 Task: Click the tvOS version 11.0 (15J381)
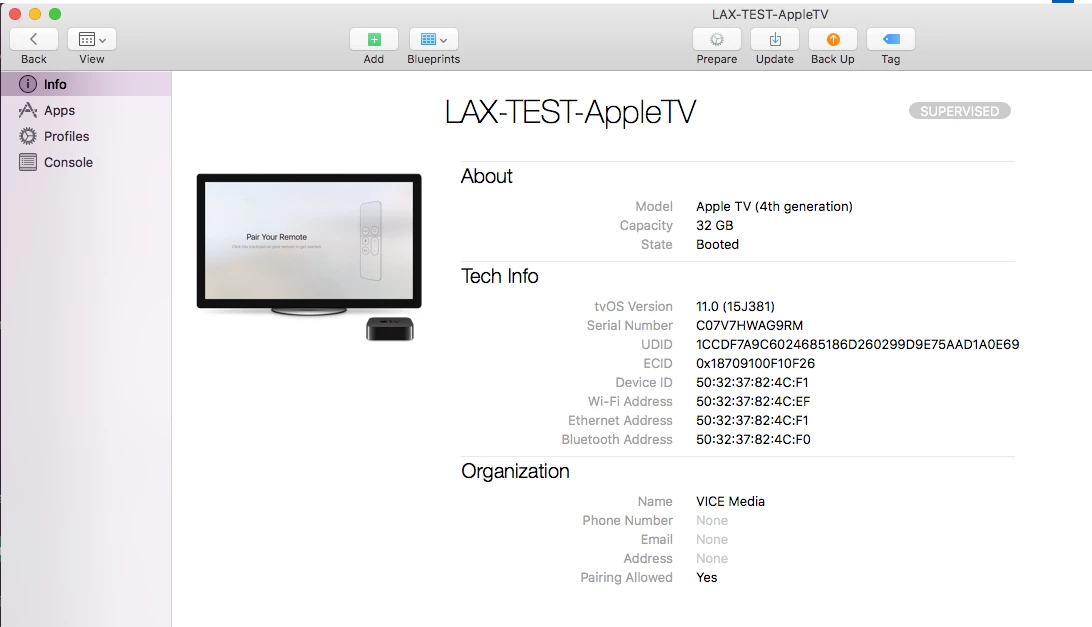(735, 307)
